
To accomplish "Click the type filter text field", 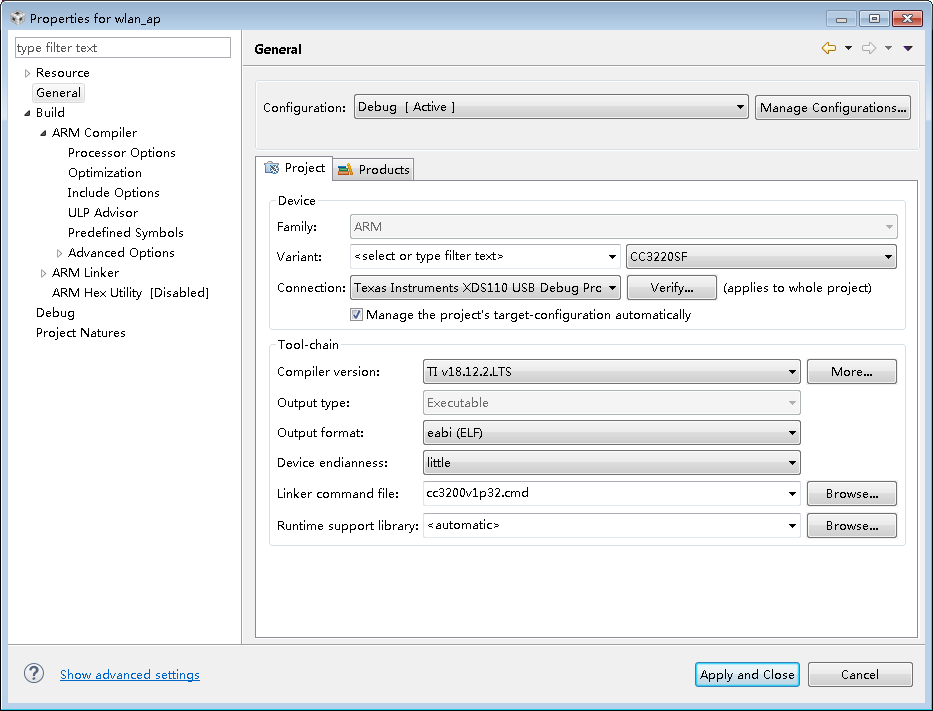I will (123, 48).
